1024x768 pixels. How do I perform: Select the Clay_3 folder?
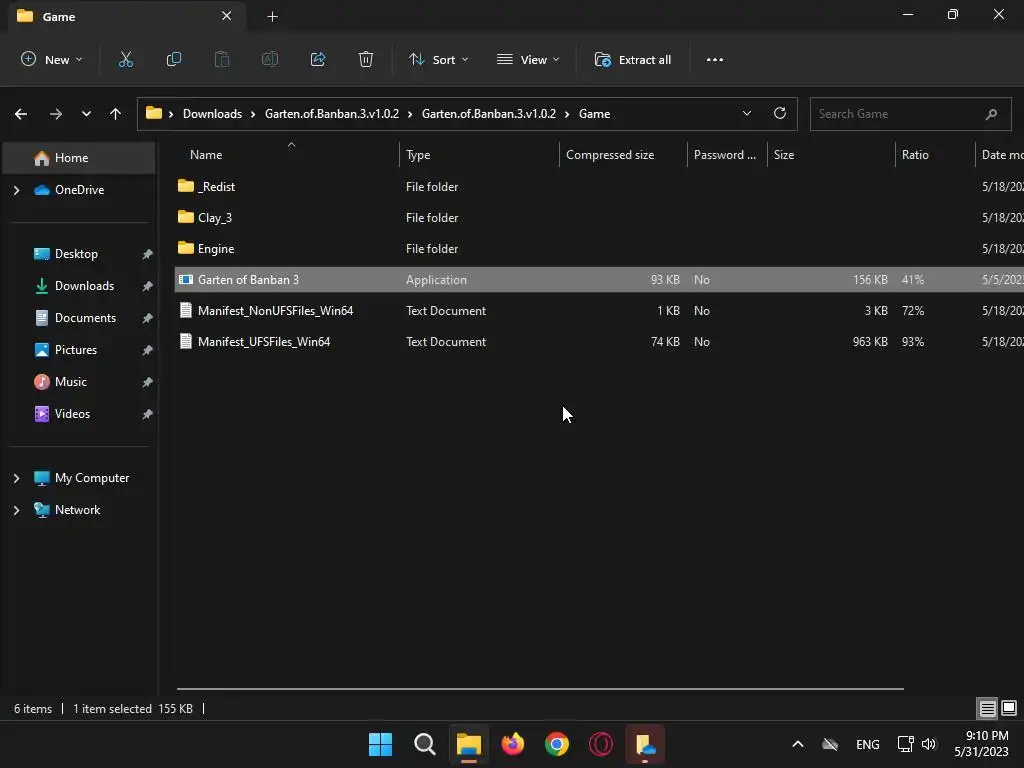coord(214,217)
